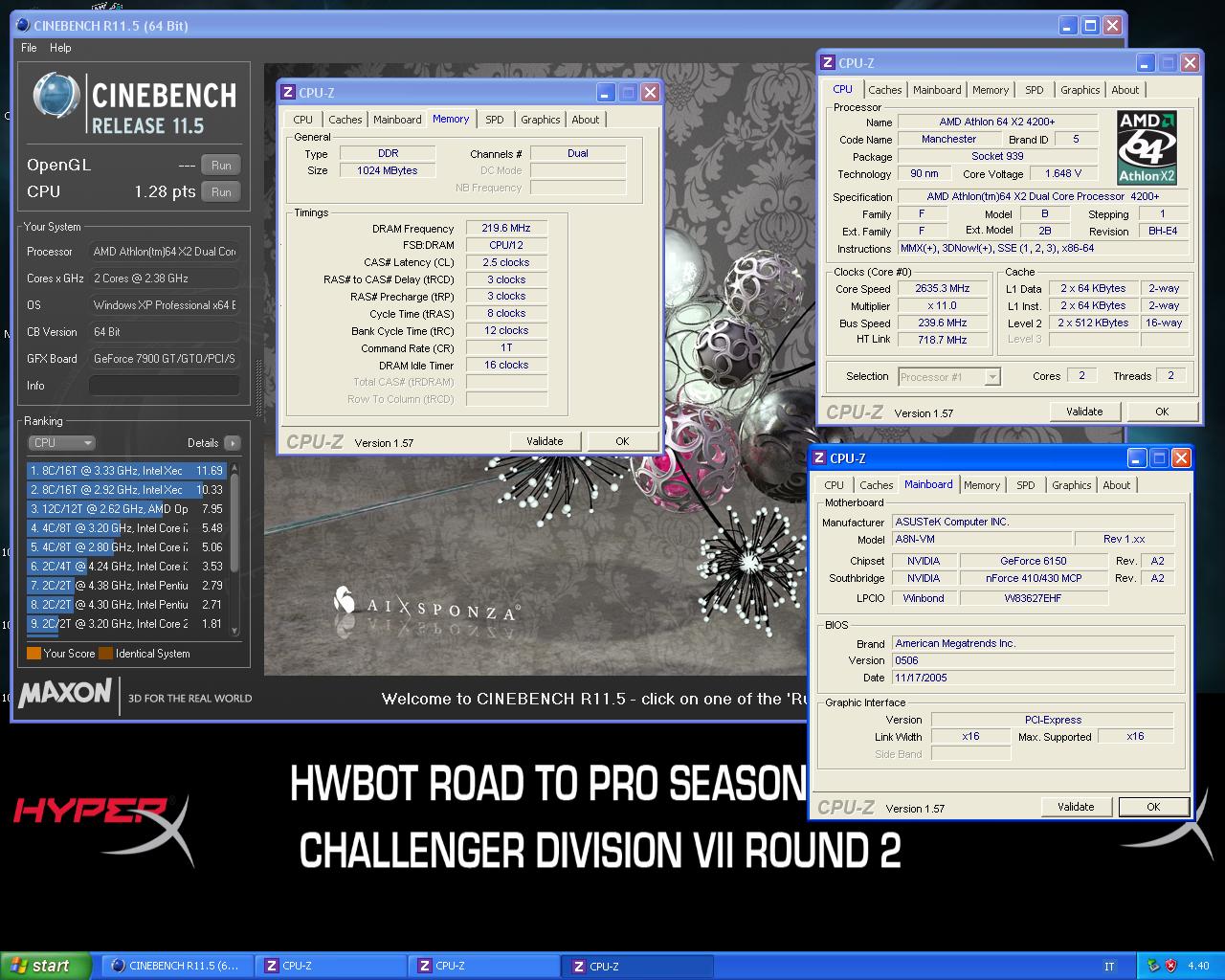Click the AMD Athlon 64 X2 logo

pyautogui.click(x=1147, y=147)
